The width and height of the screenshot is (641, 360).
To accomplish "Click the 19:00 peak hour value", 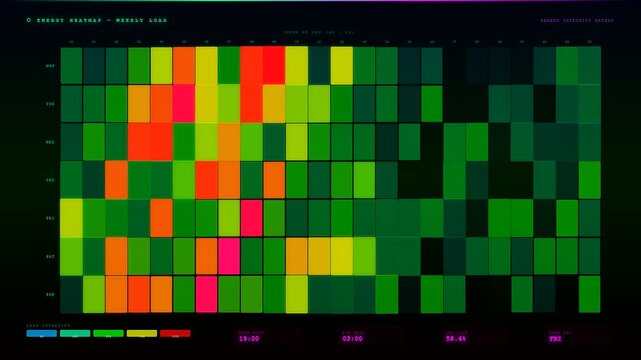I will click(x=249, y=339).
